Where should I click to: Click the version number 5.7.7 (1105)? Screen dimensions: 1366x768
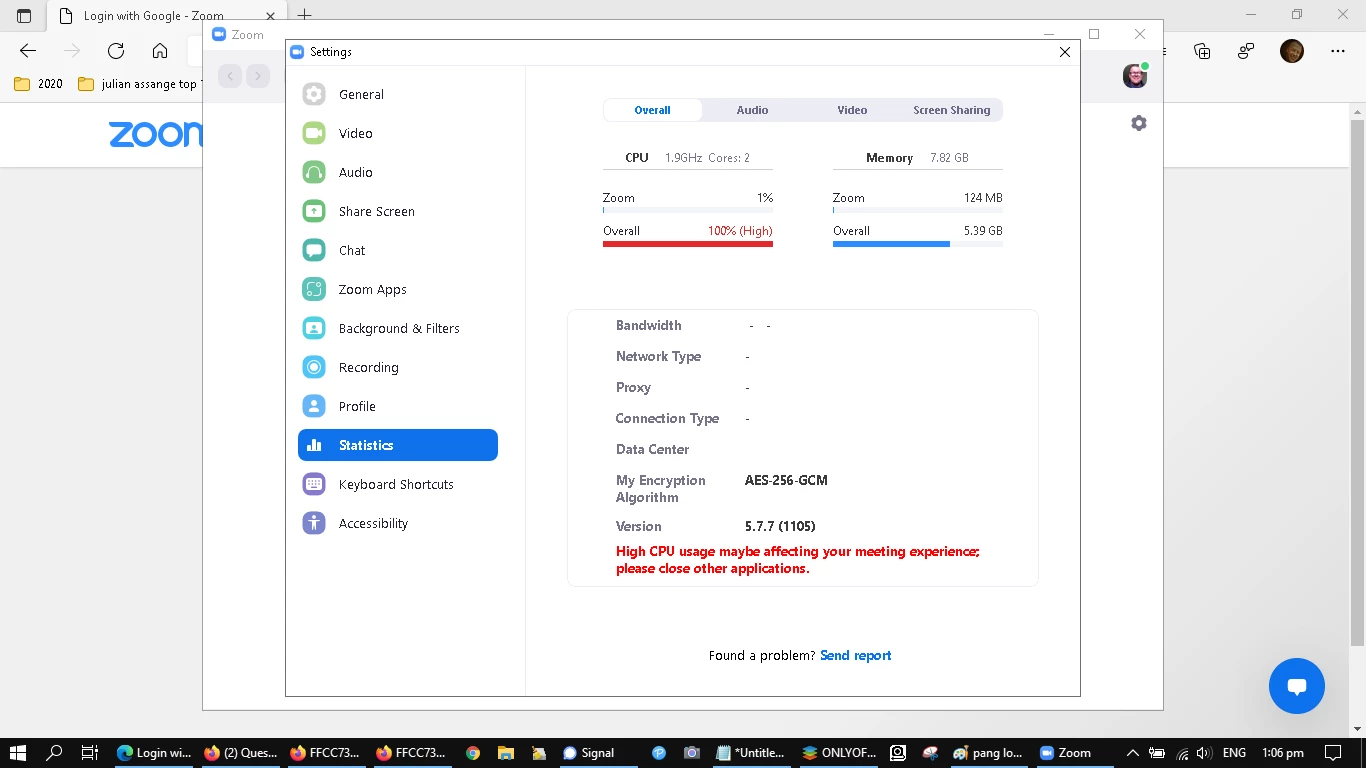coord(780,526)
